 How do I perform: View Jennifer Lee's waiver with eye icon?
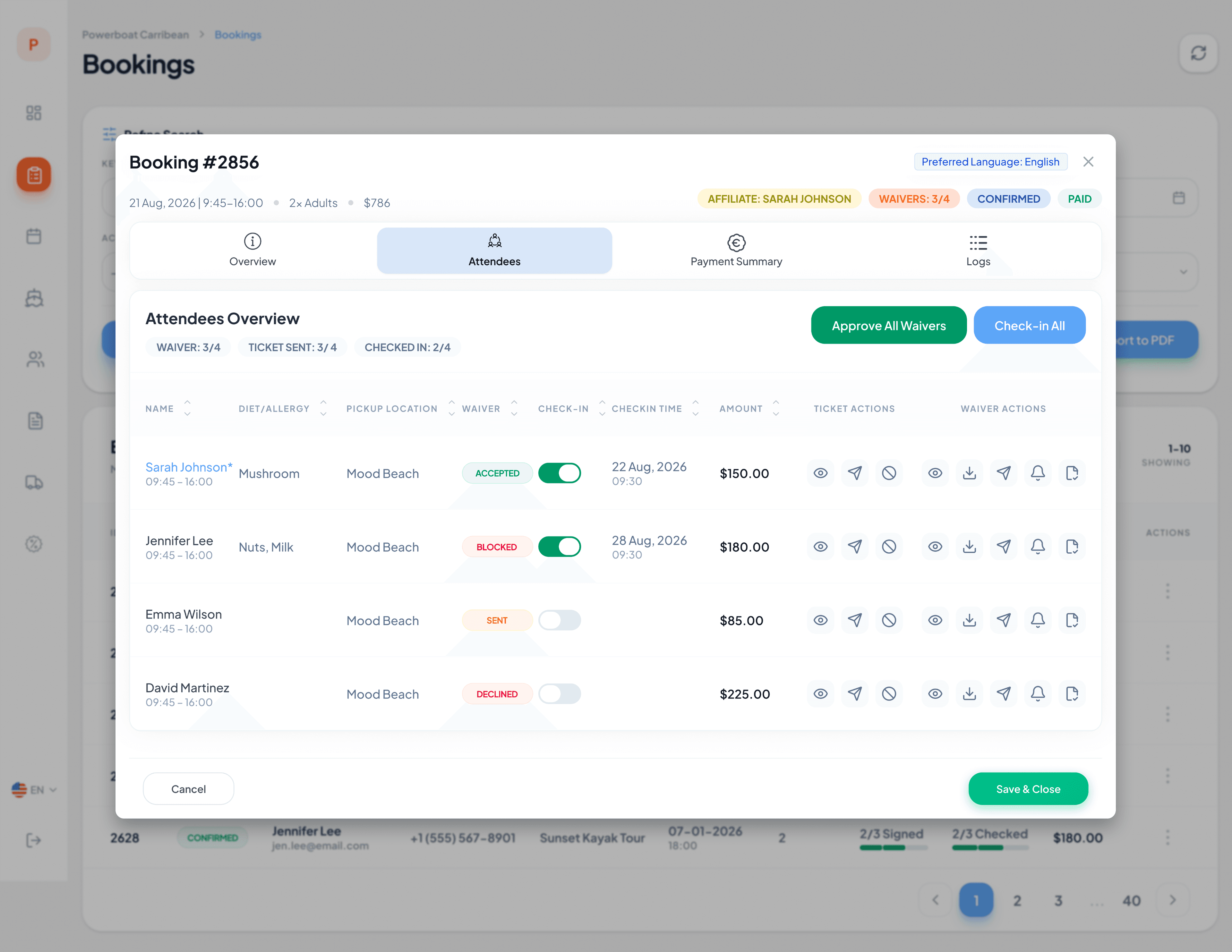pos(935,546)
